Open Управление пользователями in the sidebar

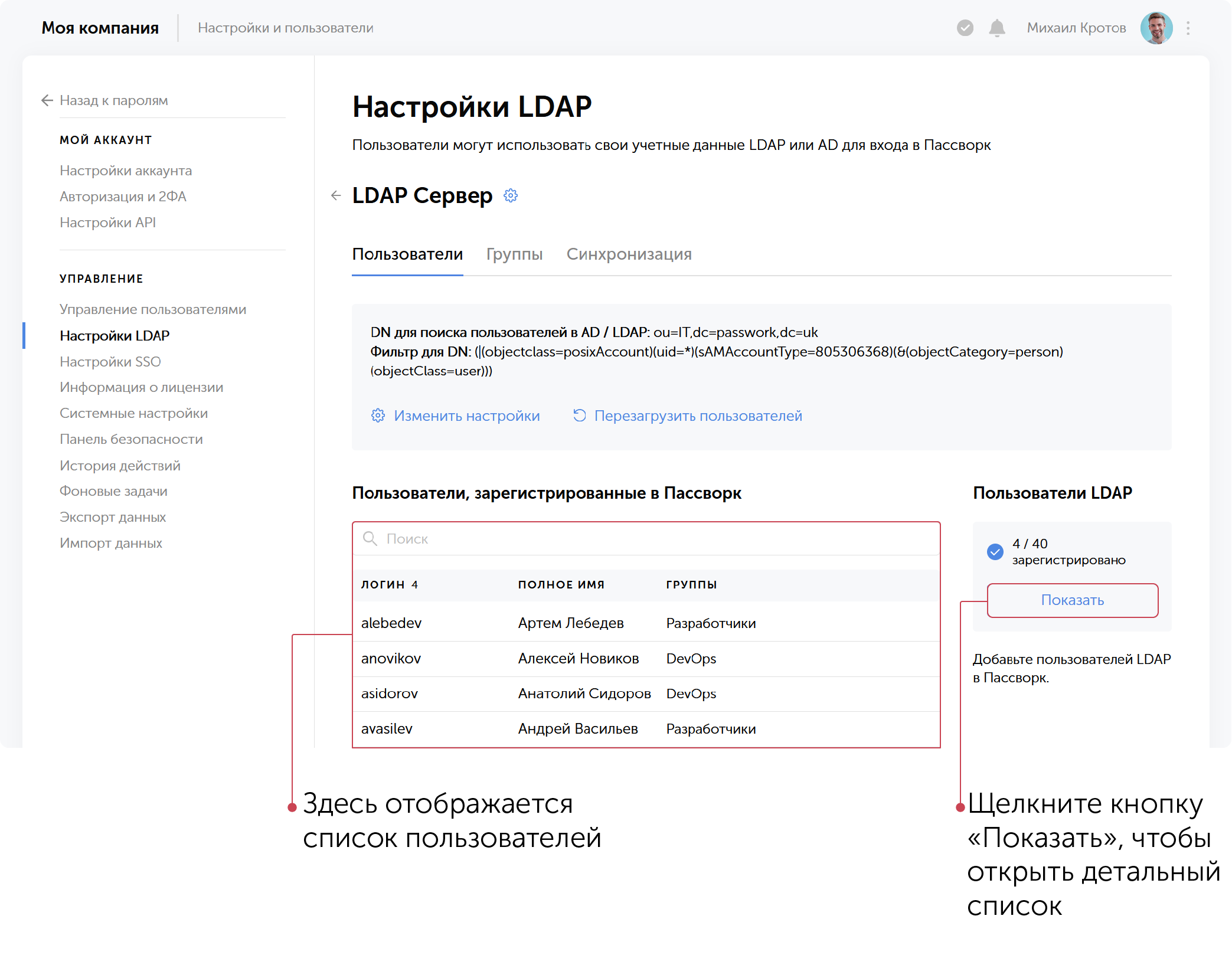(x=152, y=309)
